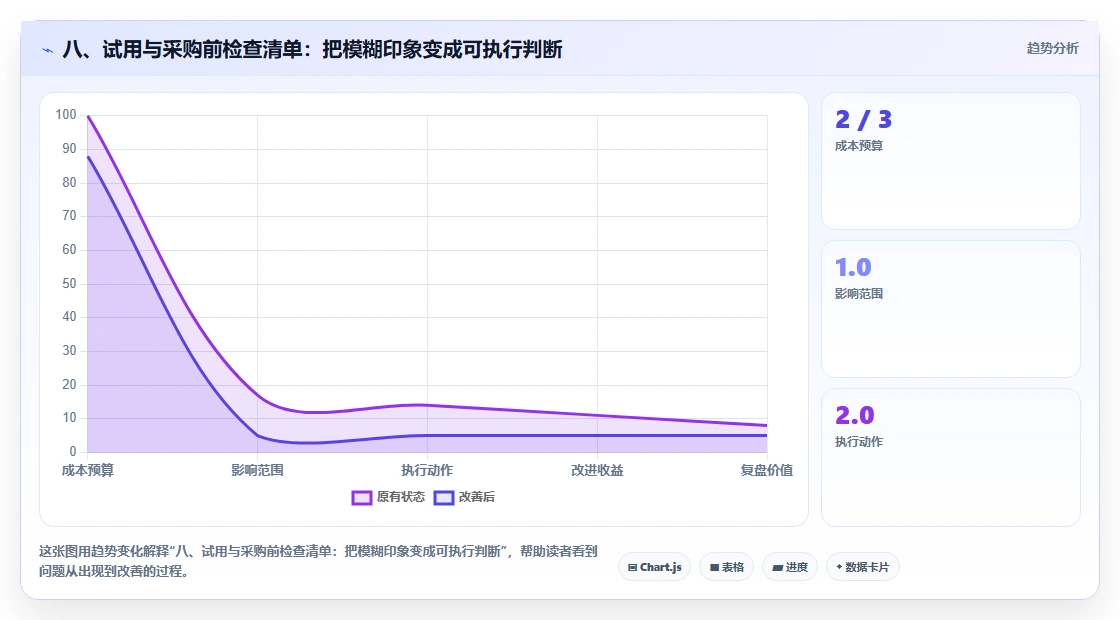Select the 进度 tag chip
Screen dimensions: 1120x620
tap(790, 567)
